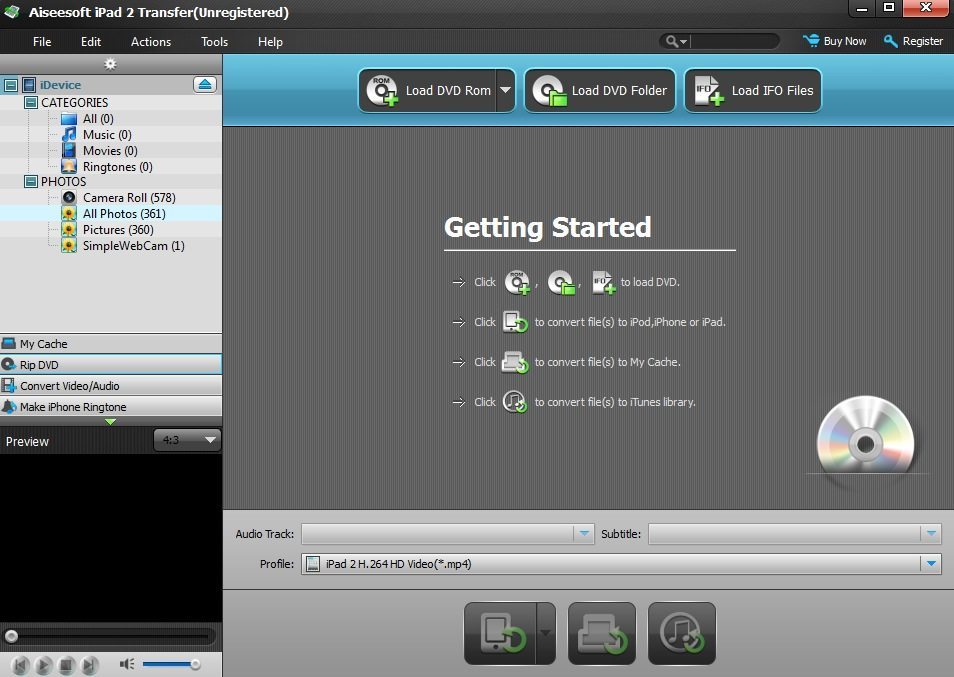Select SimpleWebCam (1) album

tap(134, 246)
